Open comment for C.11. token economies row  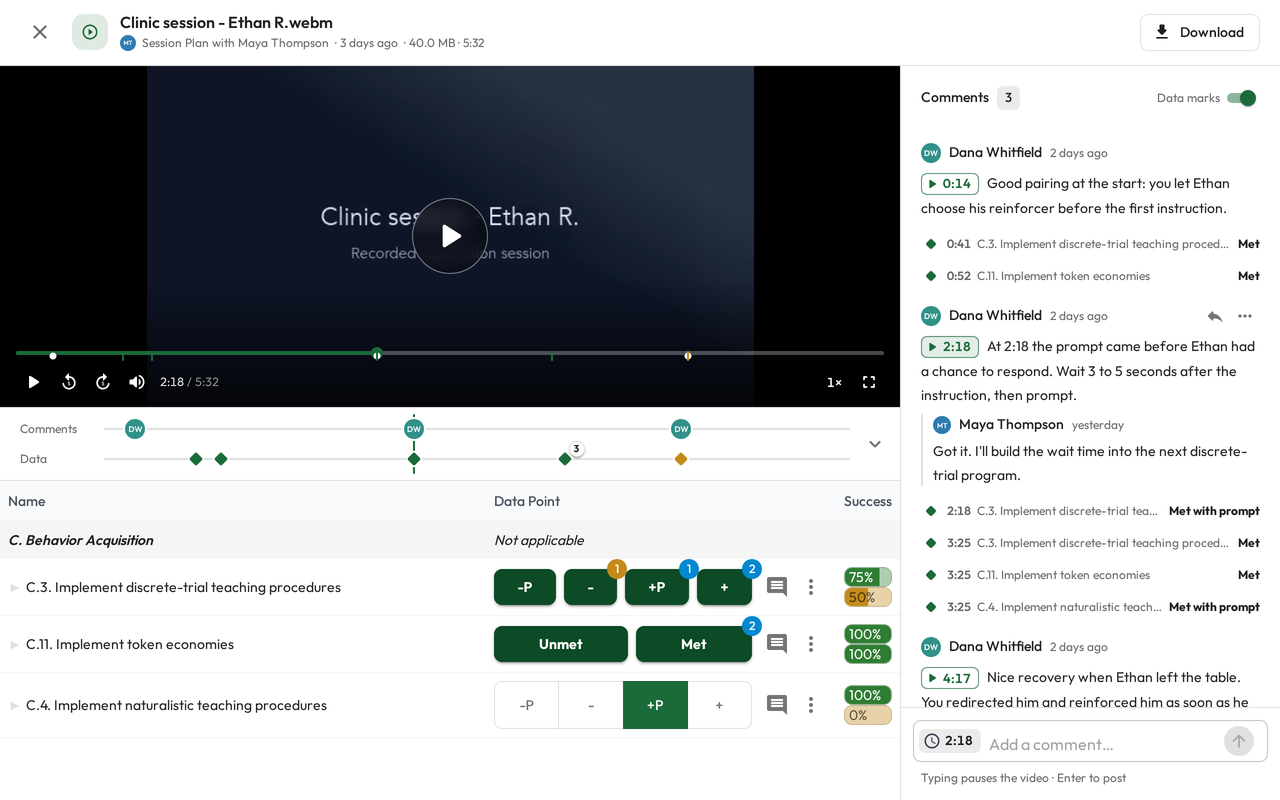coord(777,644)
